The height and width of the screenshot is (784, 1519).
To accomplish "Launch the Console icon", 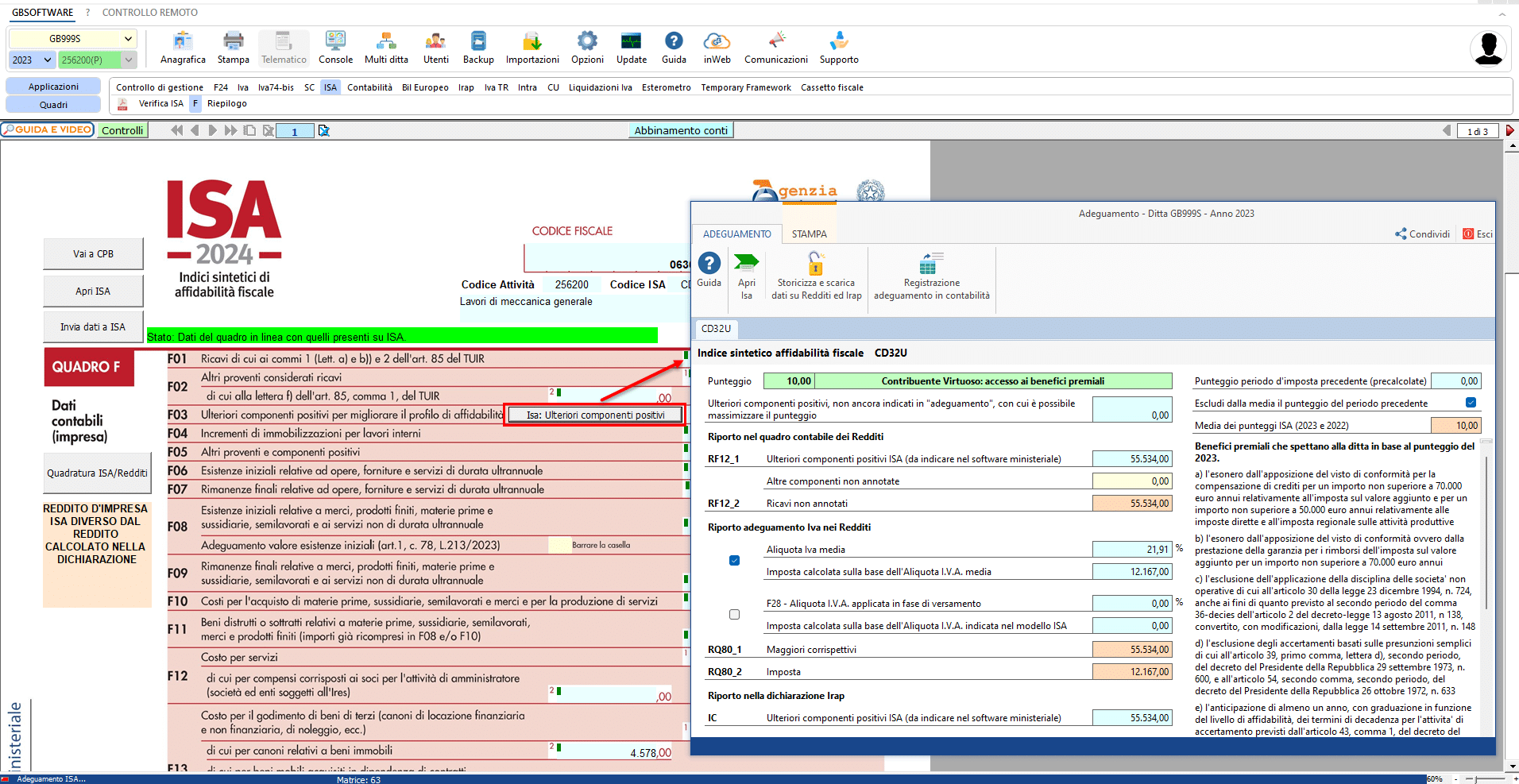I will point(335,48).
